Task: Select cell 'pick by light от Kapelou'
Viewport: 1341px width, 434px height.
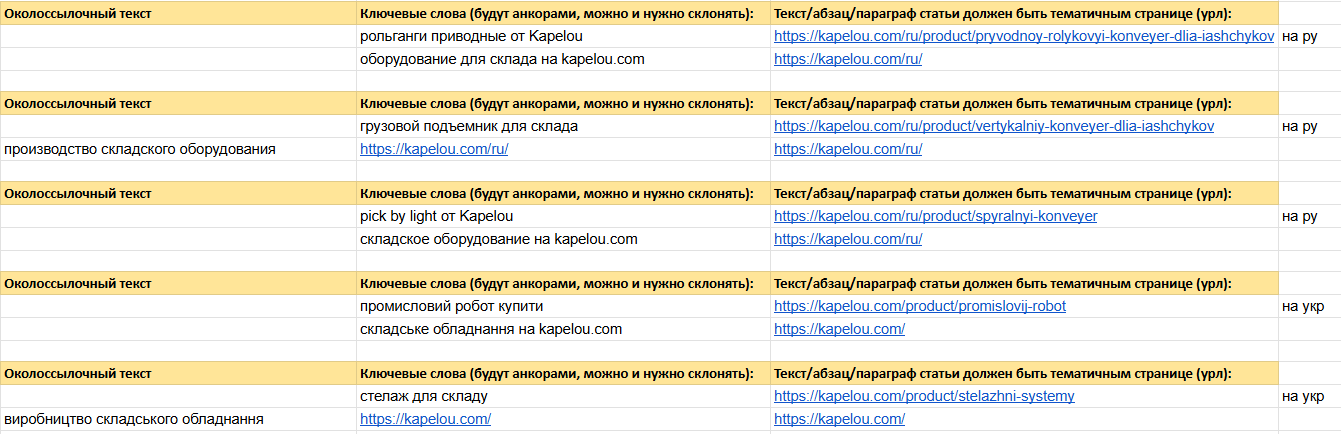Action: coord(564,216)
